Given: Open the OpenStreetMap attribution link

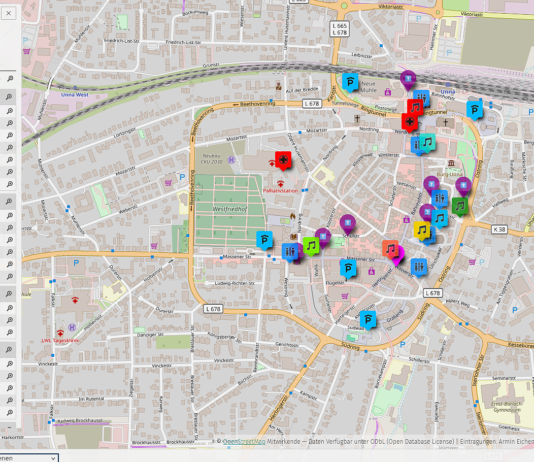Looking at the screenshot, I should click(244, 442).
